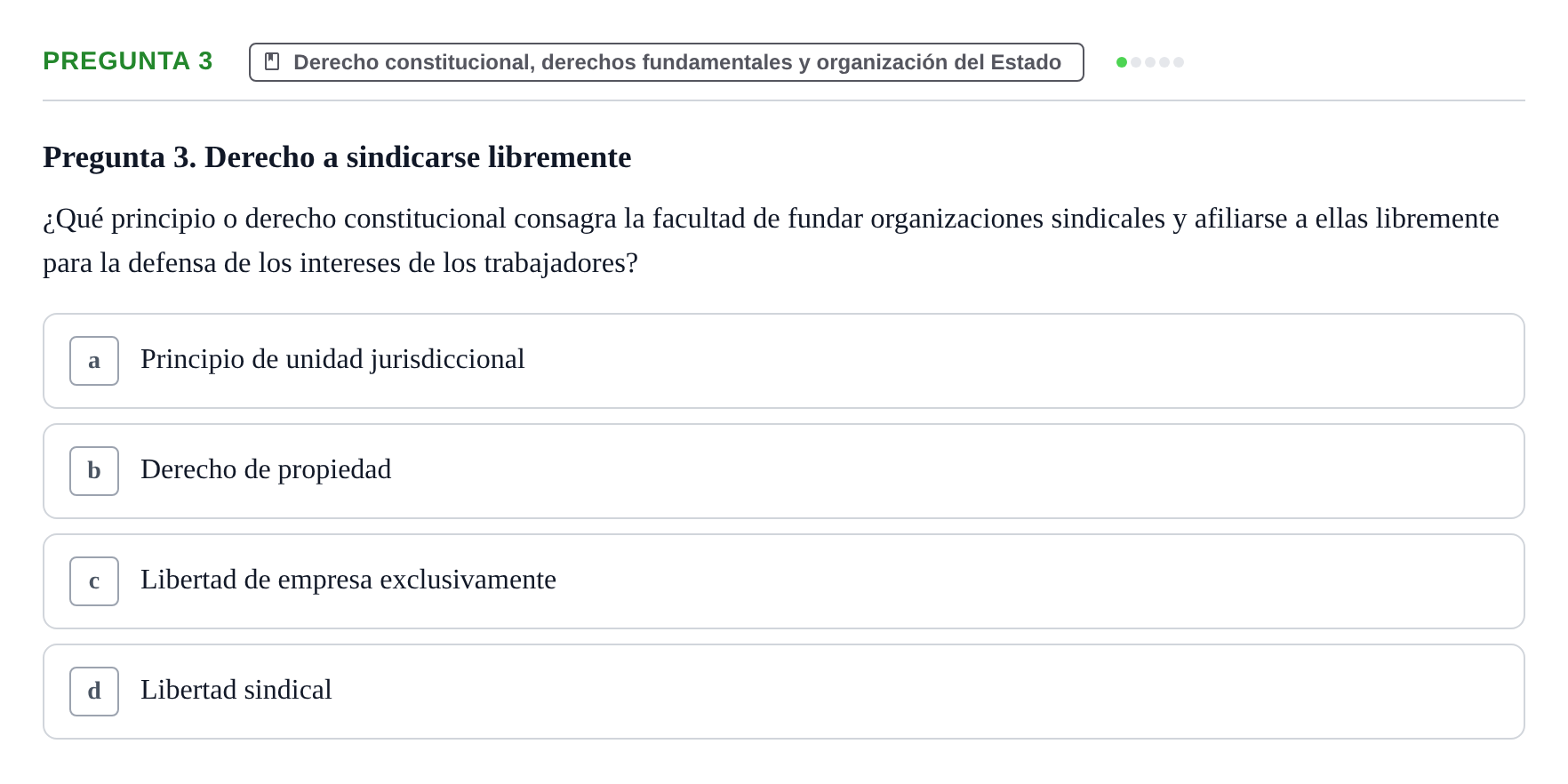Select option d letter box
Viewport: 1568px width, 784px height.
[94, 692]
